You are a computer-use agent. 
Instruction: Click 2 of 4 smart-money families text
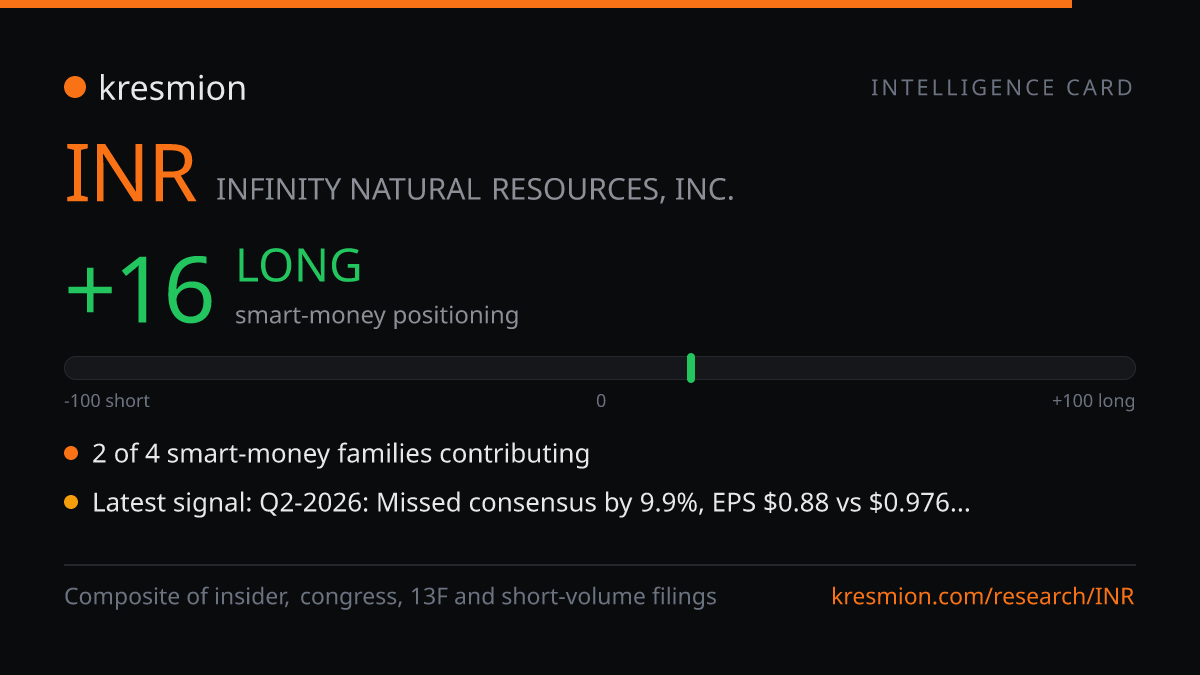[x=341, y=454]
